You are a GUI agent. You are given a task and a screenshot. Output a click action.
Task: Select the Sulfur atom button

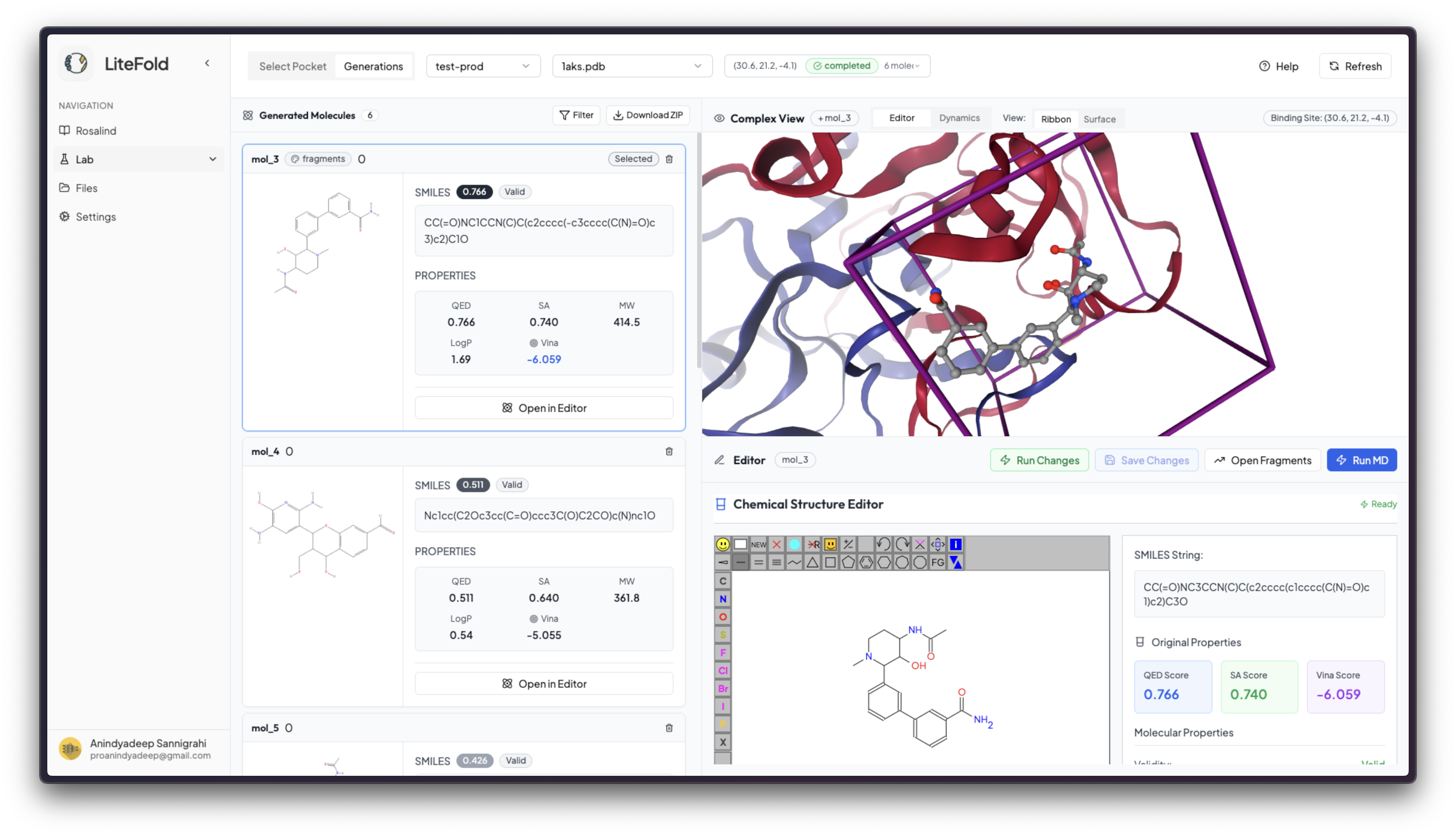point(723,634)
